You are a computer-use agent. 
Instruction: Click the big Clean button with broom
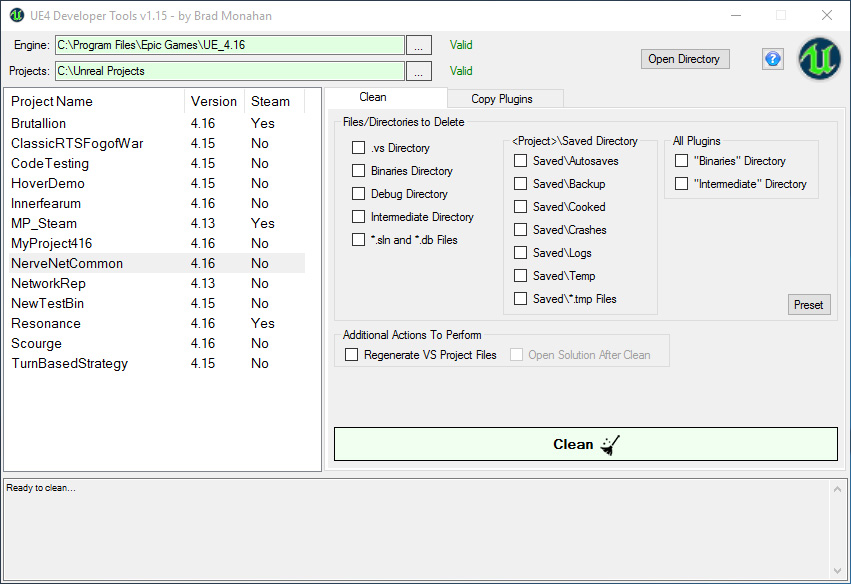tap(585, 444)
